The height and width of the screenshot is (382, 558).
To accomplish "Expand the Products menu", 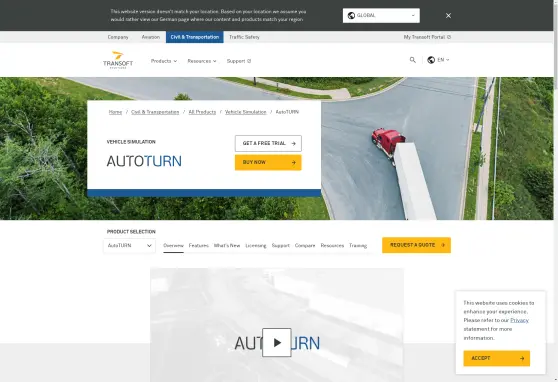I will (164, 61).
